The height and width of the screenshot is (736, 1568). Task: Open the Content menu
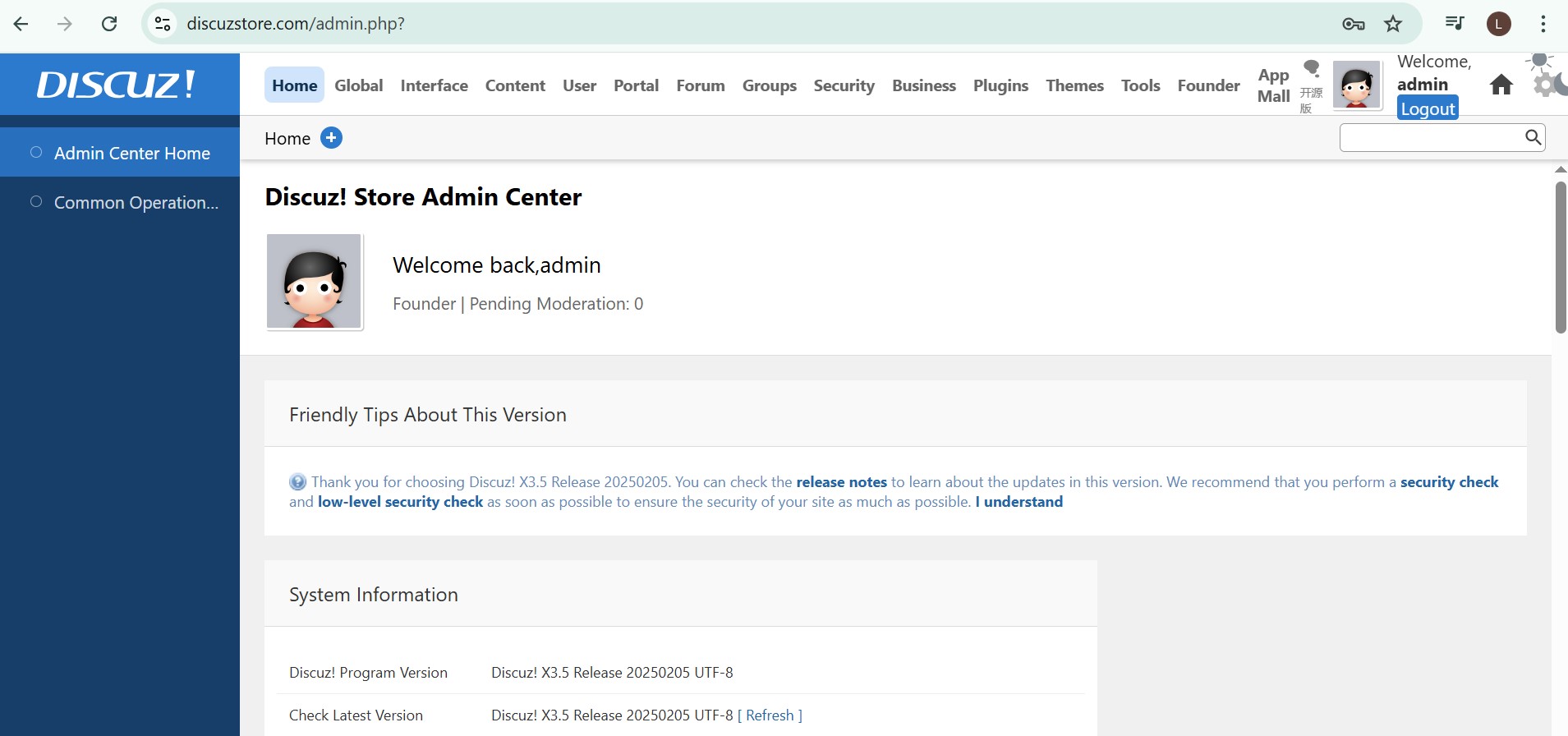point(515,85)
